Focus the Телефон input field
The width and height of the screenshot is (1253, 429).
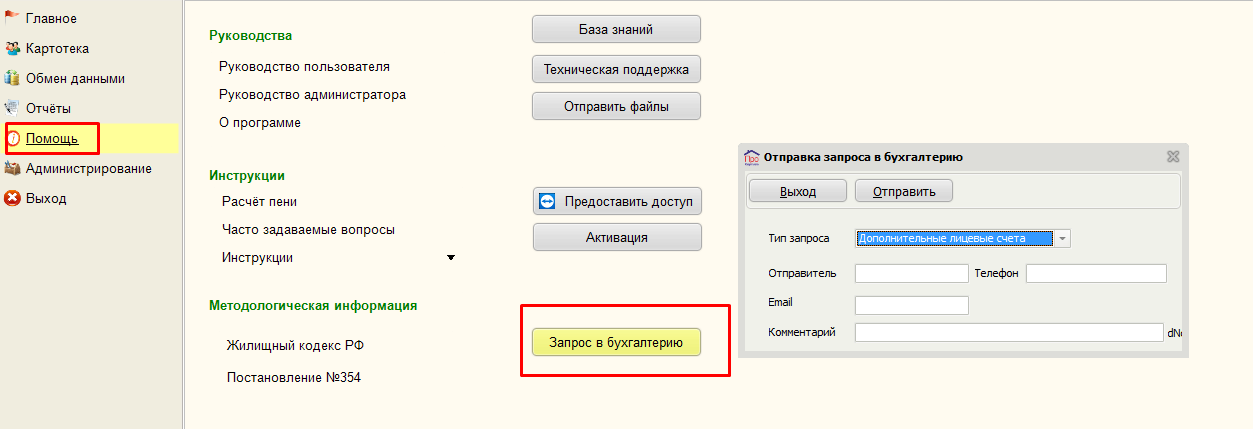click(x=1096, y=273)
